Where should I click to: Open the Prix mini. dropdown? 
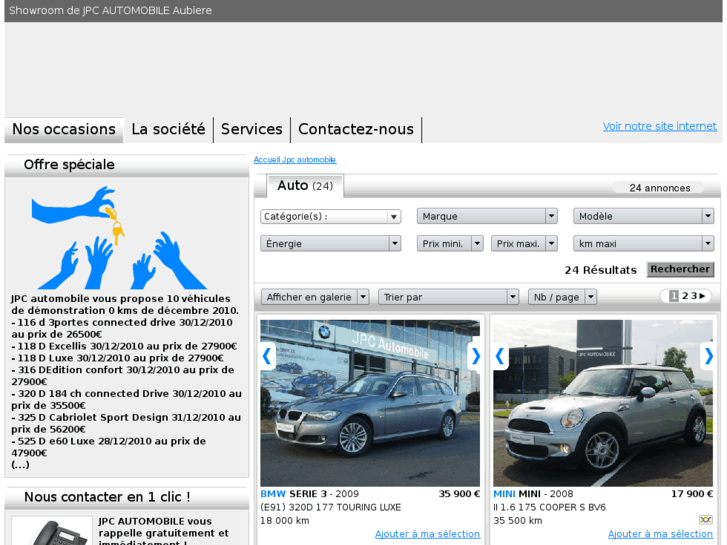click(450, 244)
